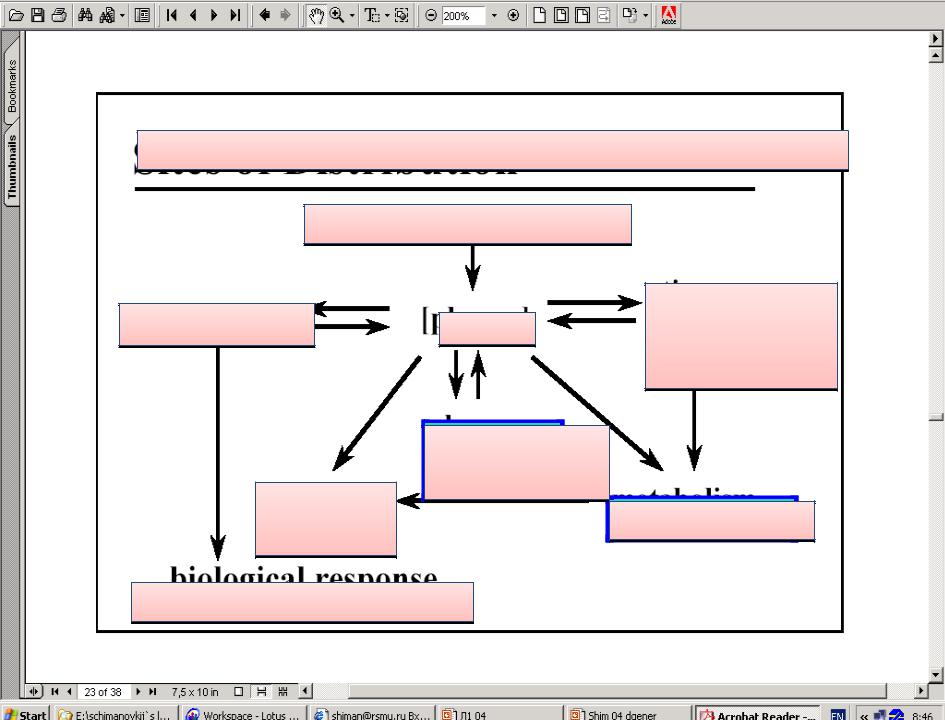945x720 pixels.
Task: Click the Search binoculars-with-page icon
Action: (x=107, y=15)
